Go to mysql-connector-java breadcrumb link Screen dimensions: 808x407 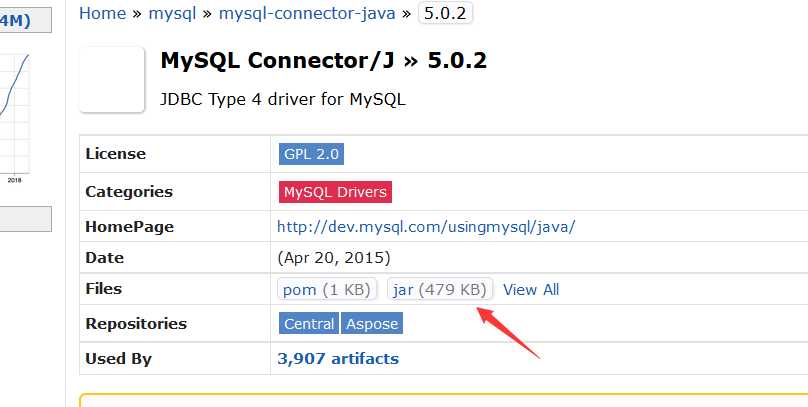(307, 13)
